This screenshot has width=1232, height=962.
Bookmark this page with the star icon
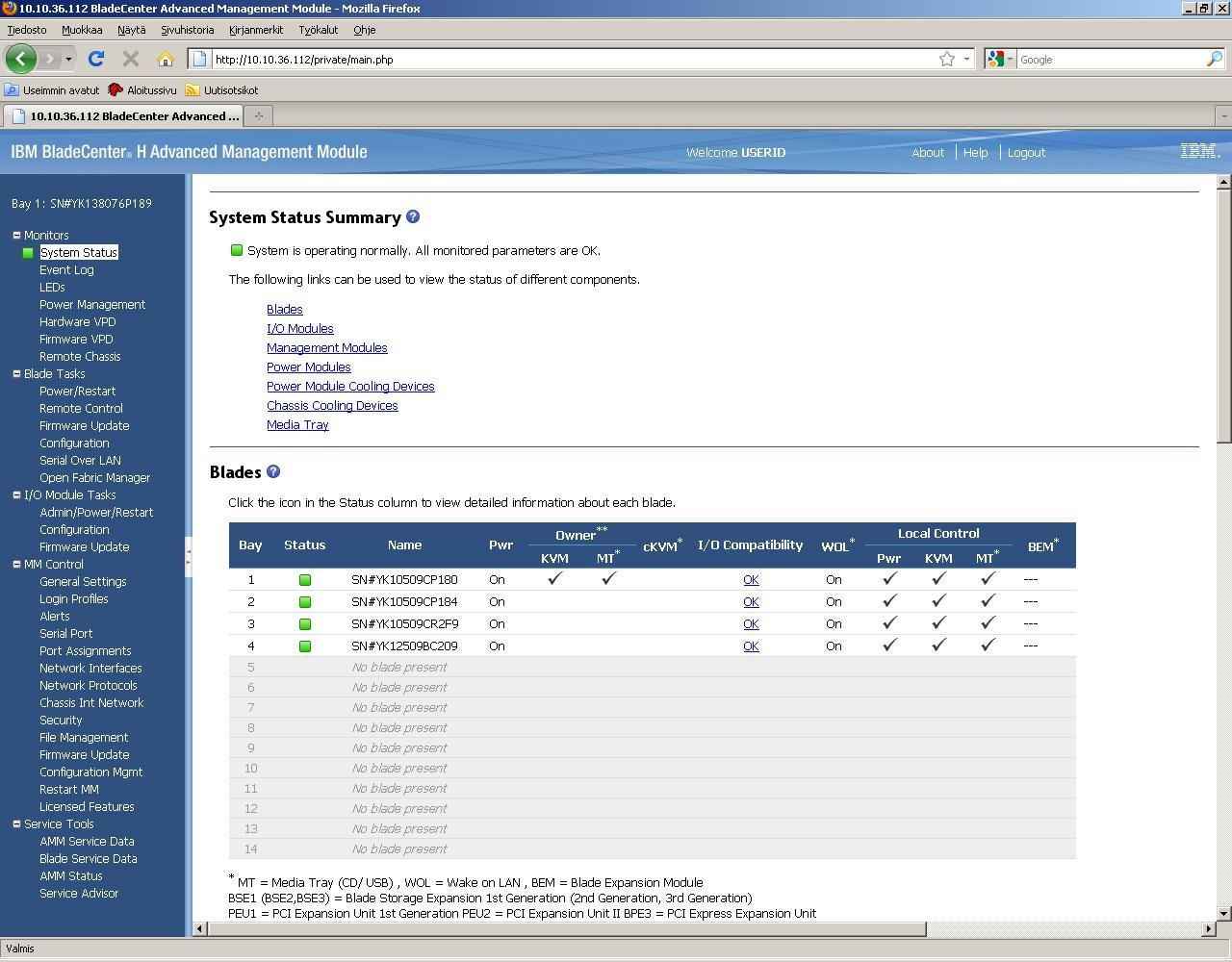[947, 59]
